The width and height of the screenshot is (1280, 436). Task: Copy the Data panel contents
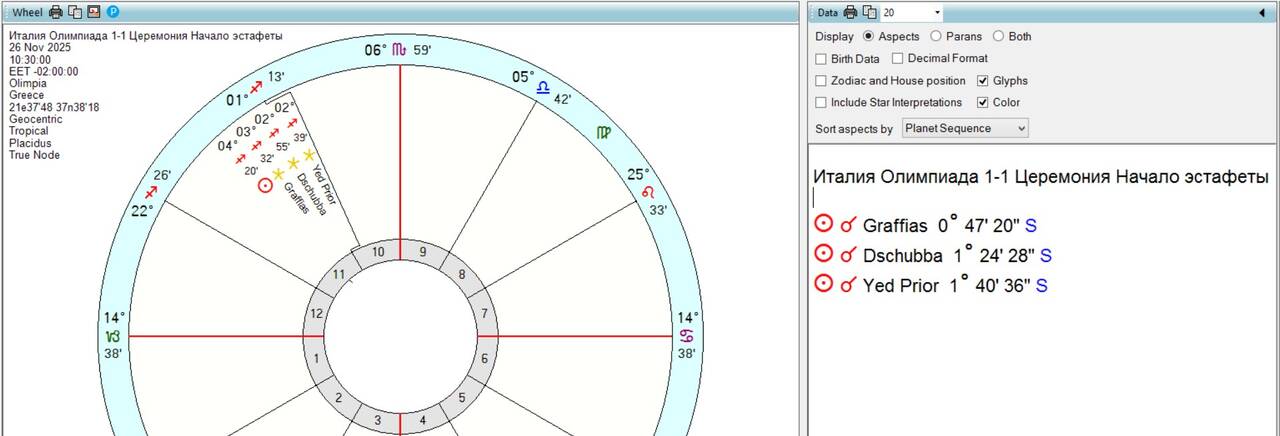coord(869,12)
